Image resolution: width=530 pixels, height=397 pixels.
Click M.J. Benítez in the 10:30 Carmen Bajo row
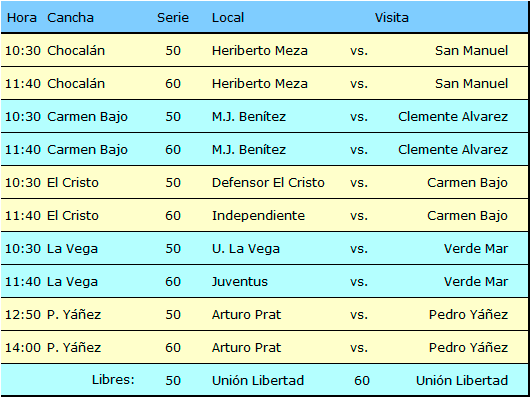point(249,117)
